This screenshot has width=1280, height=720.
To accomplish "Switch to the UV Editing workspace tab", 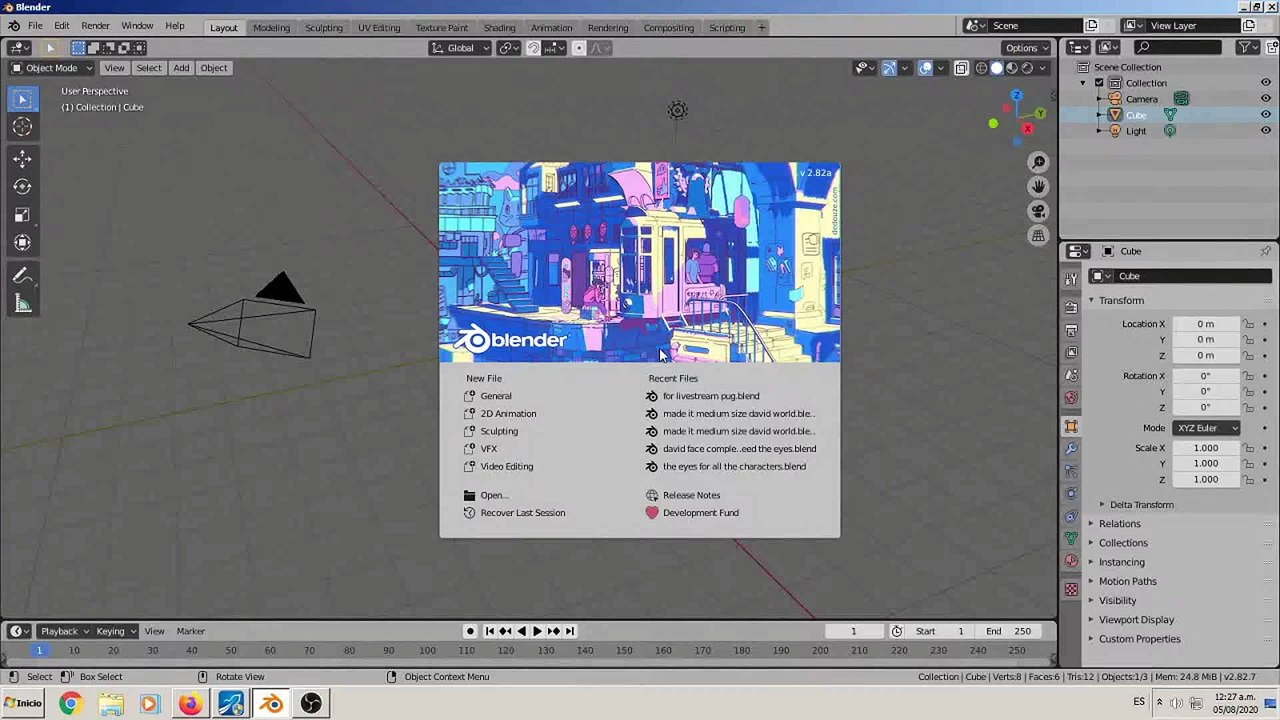I will pyautogui.click(x=379, y=27).
